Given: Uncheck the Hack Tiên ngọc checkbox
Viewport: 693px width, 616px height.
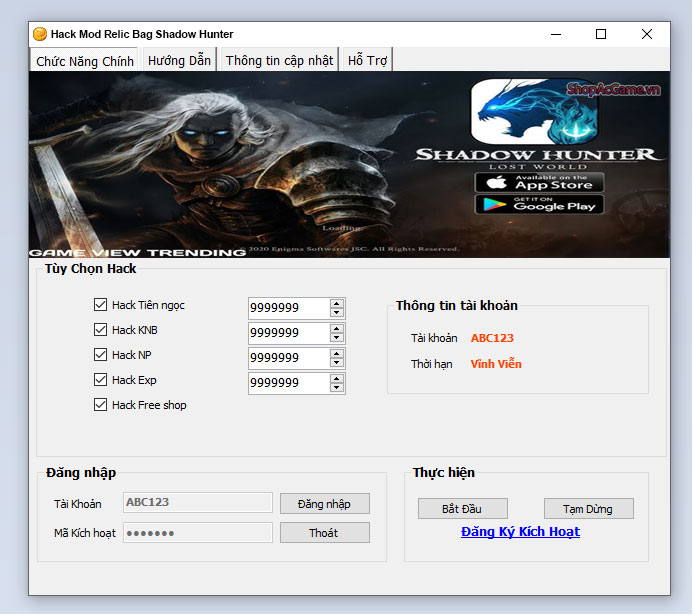Looking at the screenshot, I should click(100, 304).
